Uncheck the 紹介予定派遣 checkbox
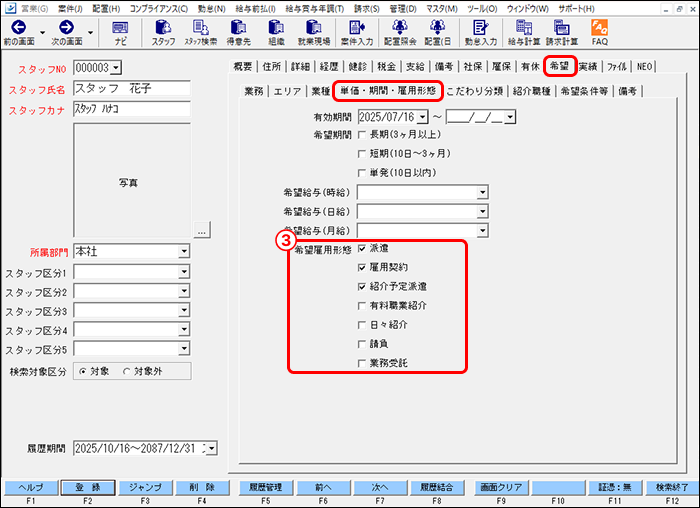 pyautogui.click(x=362, y=287)
